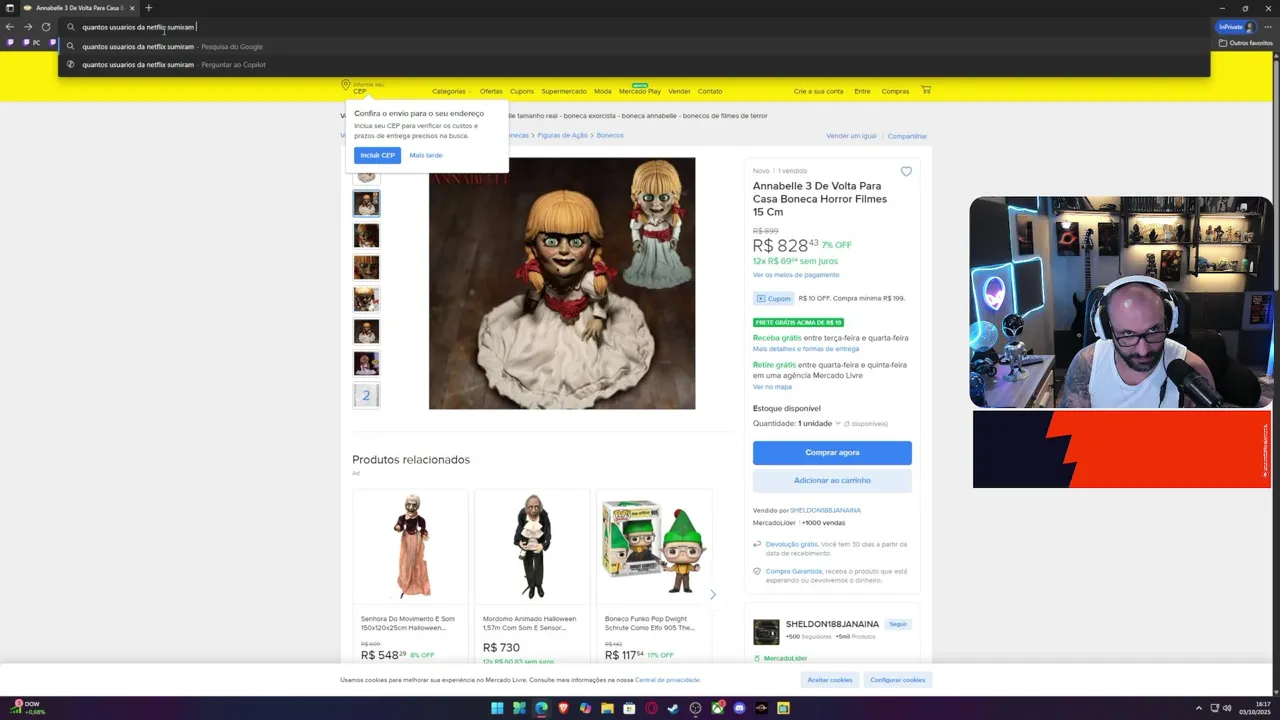The width and height of the screenshot is (1280, 720).
Task: Open the Windows Start button
Action: pyautogui.click(x=497, y=708)
